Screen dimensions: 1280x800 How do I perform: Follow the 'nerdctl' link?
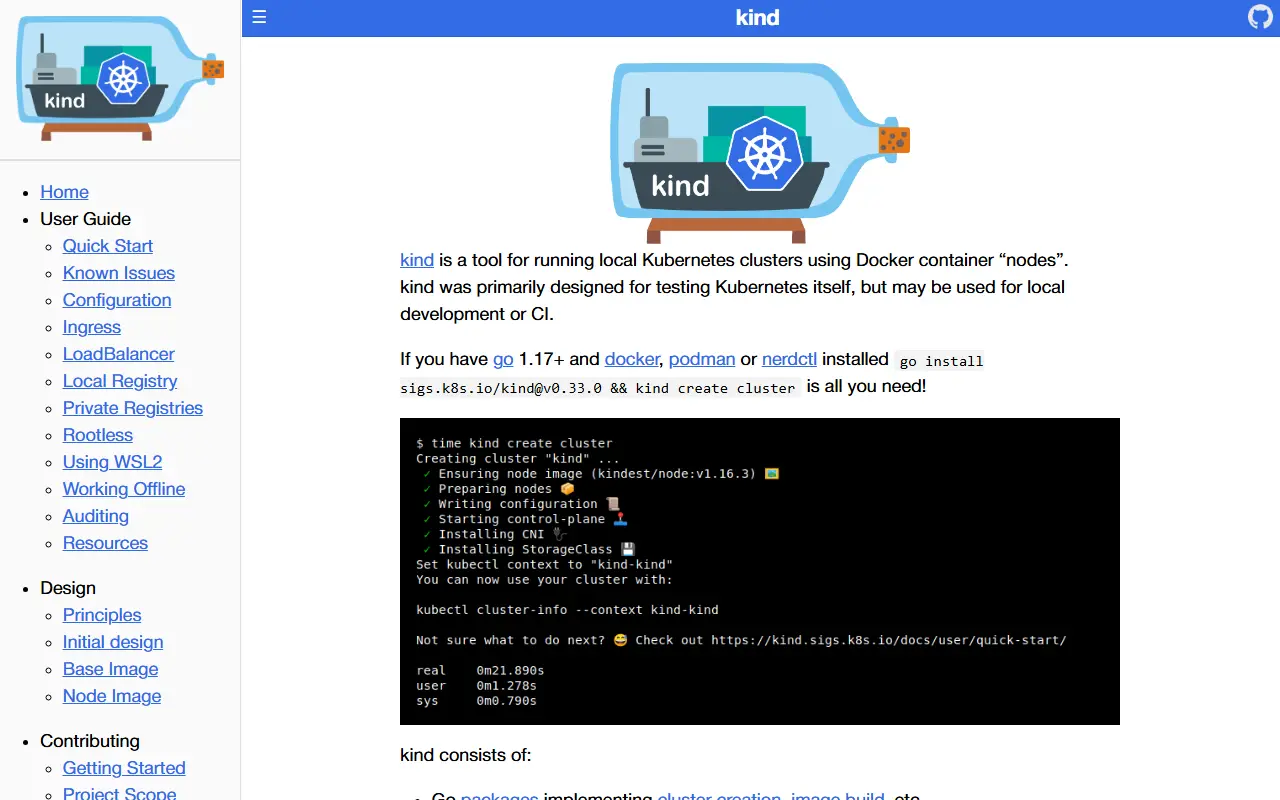[x=789, y=359]
